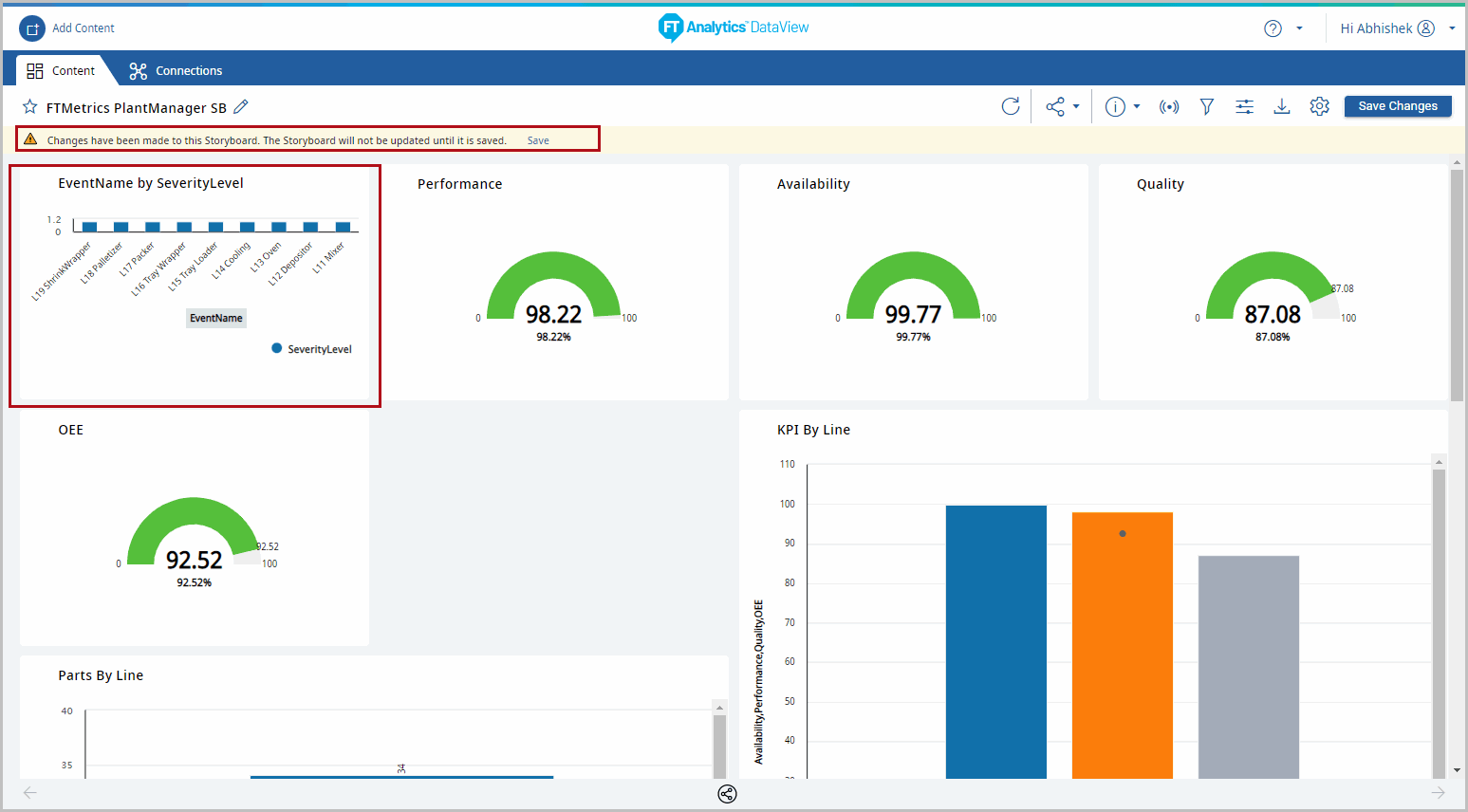Click the L11 Mixer axis label
Image resolution: width=1468 pixels, height=812 pixels.
(328, 257)
